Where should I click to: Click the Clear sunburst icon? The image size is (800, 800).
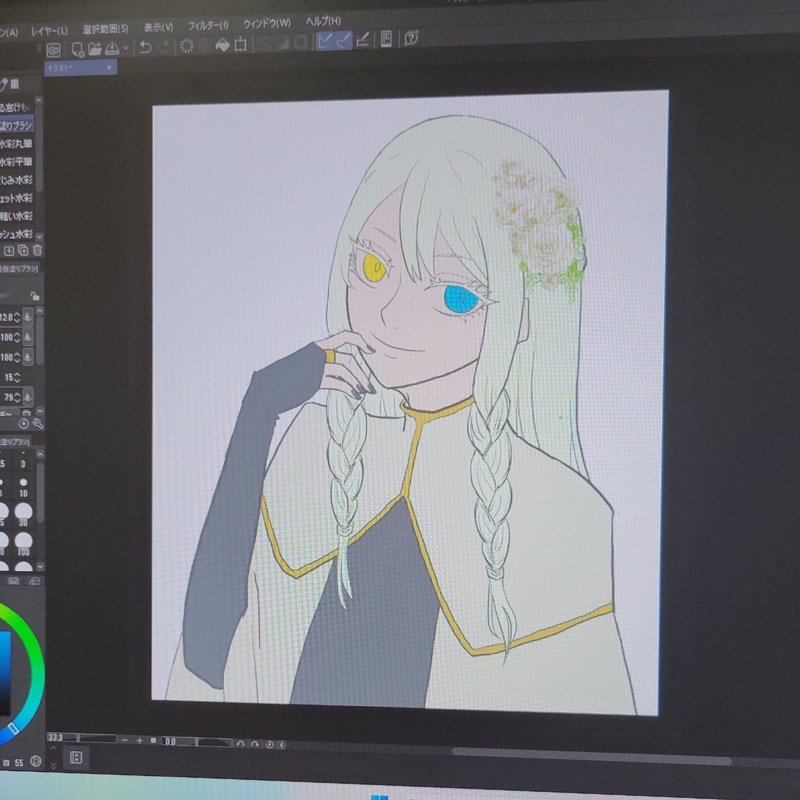pos(187,46)
